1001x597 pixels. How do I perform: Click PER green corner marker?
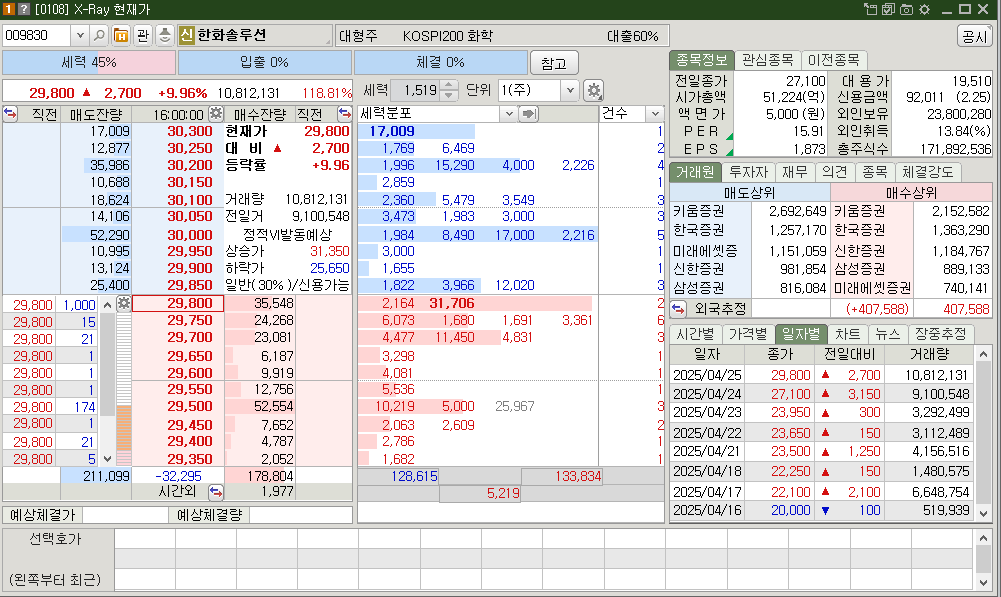[x=730, y=137]
